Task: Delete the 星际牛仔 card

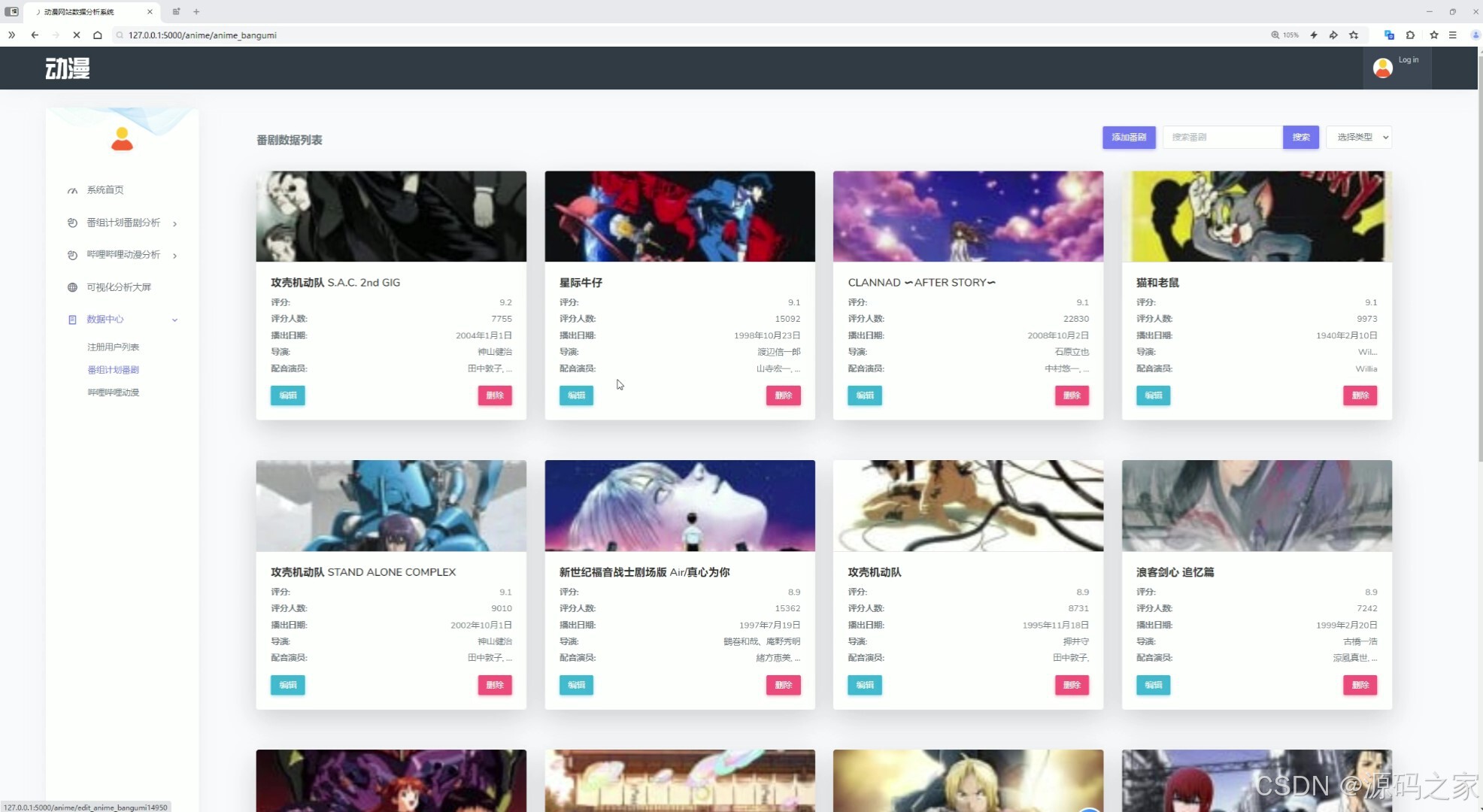Action: click(x=784, y=395)
